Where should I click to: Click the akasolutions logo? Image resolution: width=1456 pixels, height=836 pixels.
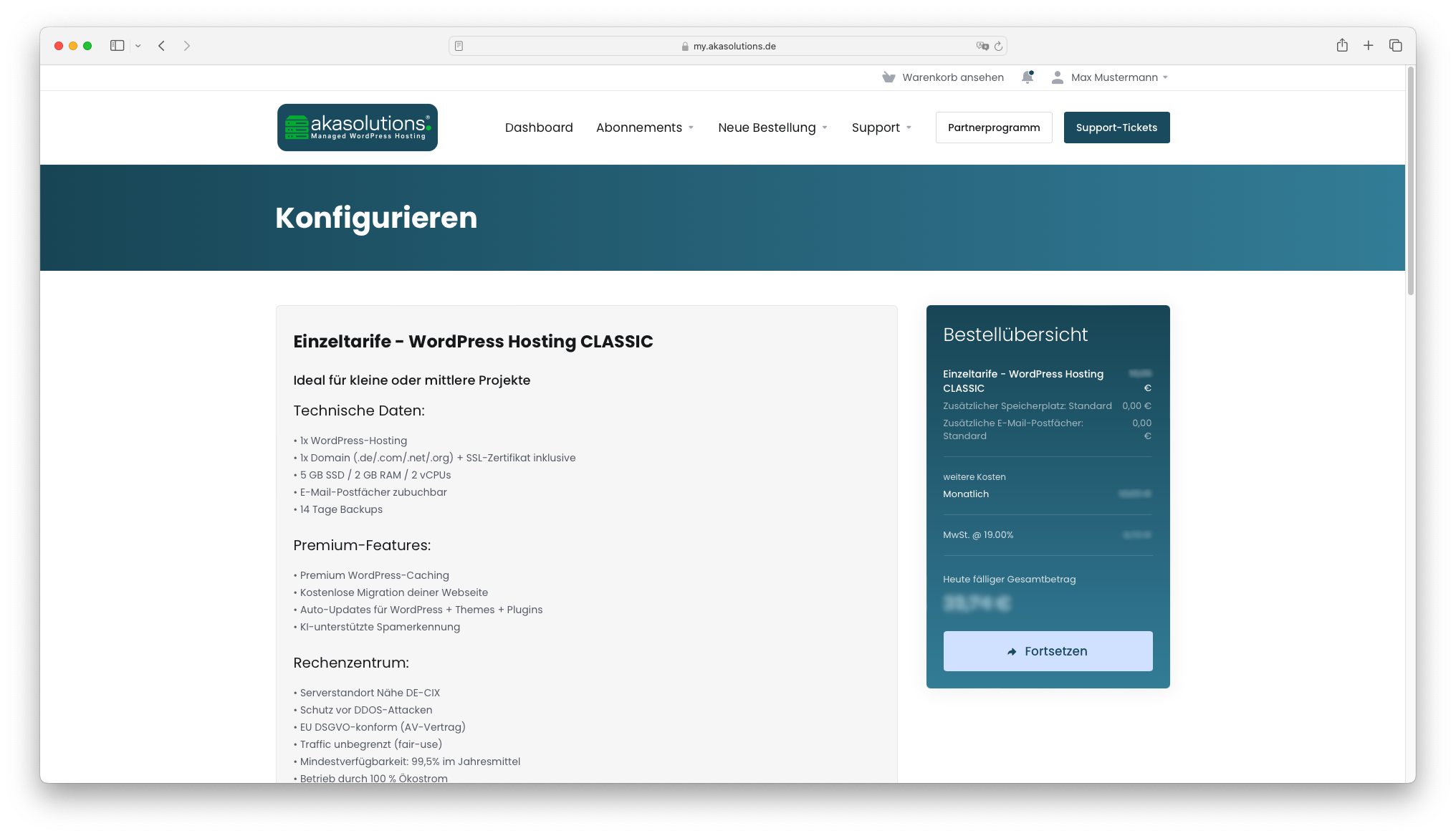pos(357,128)
